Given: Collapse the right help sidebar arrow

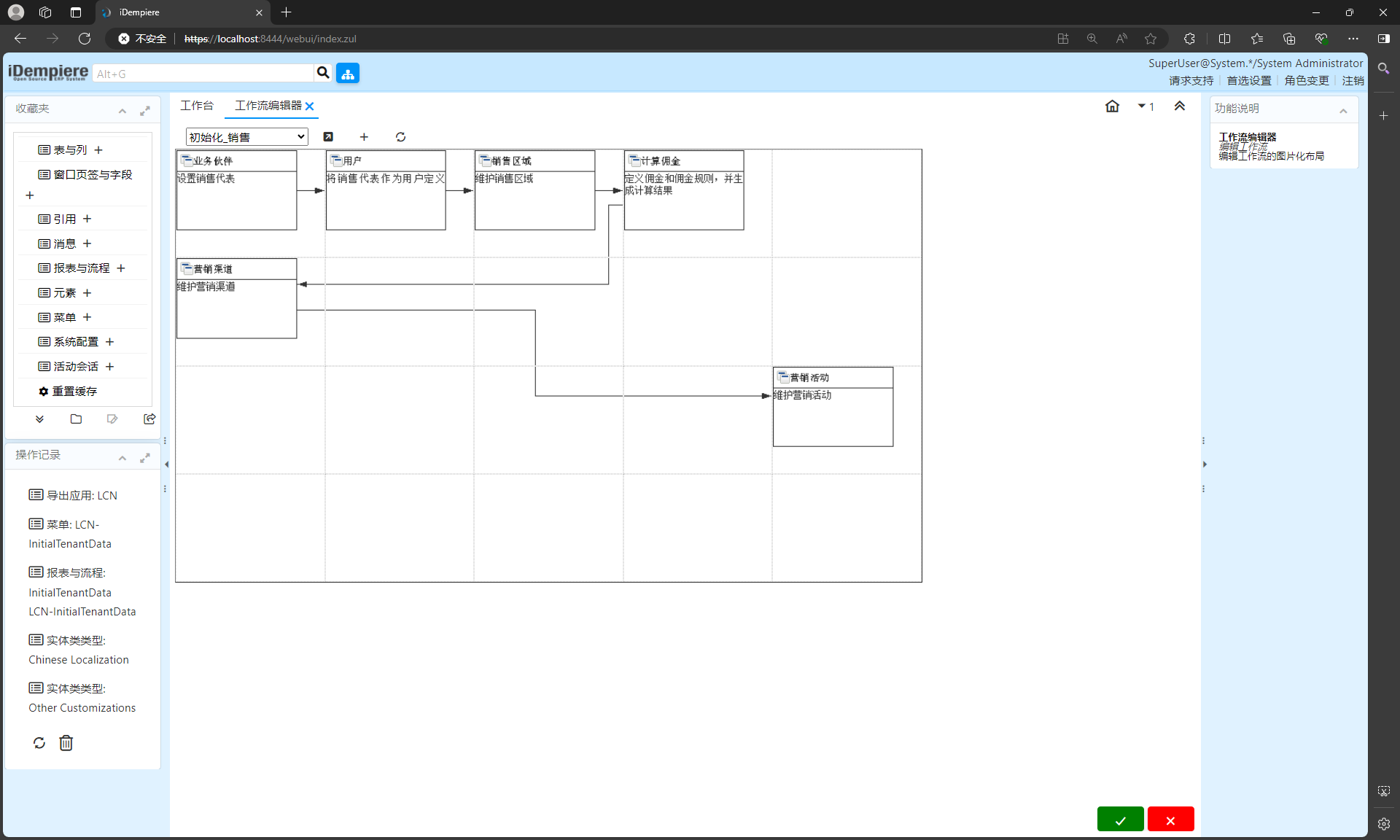Looking at the screenshot, I should click(x=1205, y=464).
